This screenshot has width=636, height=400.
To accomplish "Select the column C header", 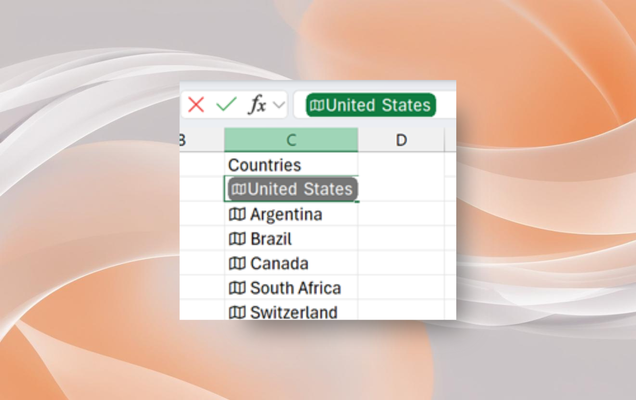I will pos(291,140).
